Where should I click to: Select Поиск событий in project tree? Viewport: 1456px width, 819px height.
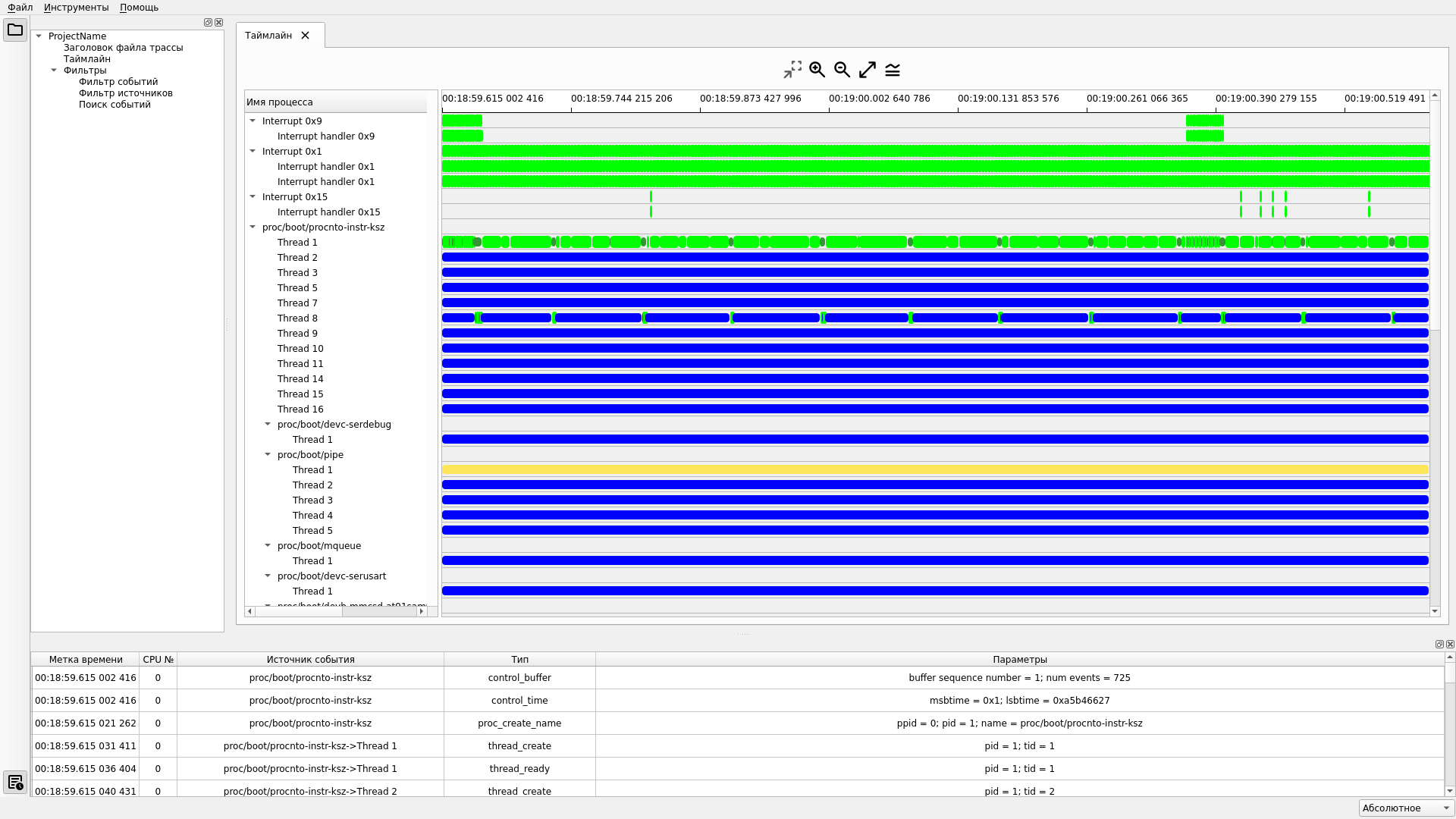point(115,105)
